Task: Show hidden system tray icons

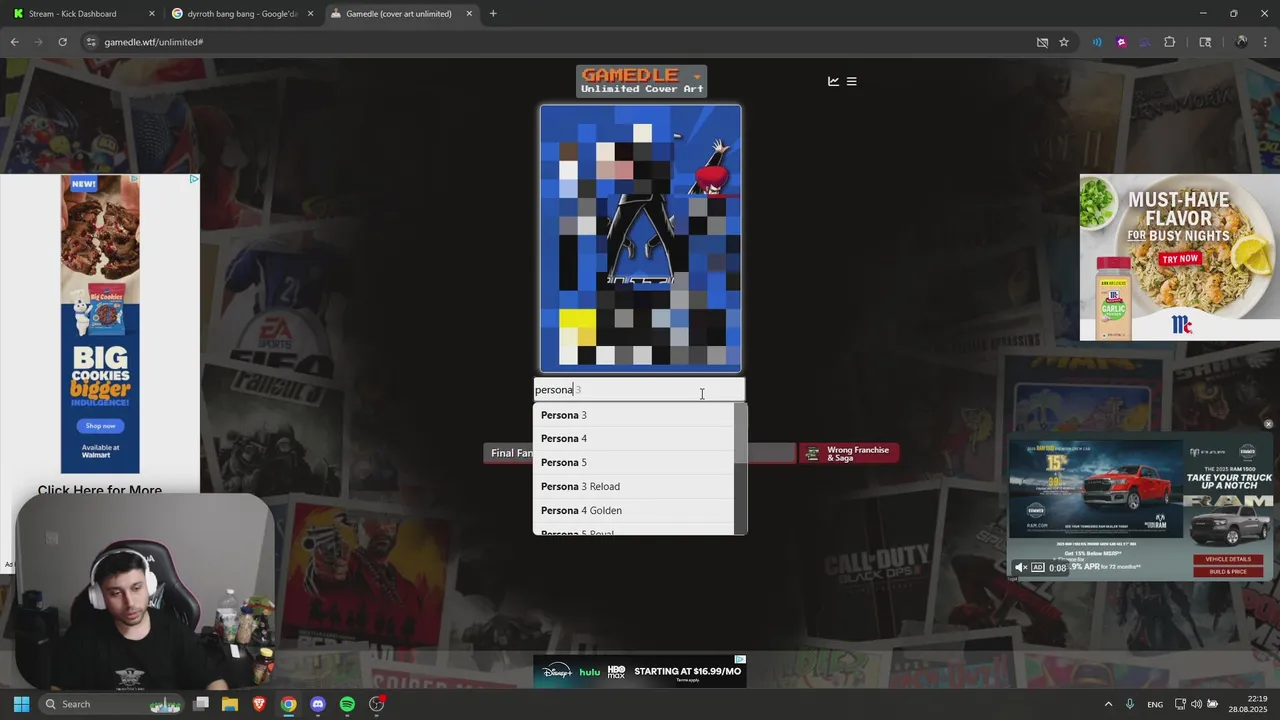Action: (1108, 704)
